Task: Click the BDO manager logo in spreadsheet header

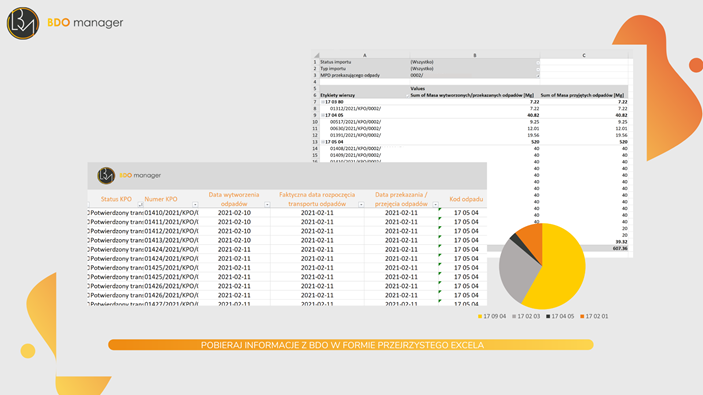Action: tap(129, 175)
